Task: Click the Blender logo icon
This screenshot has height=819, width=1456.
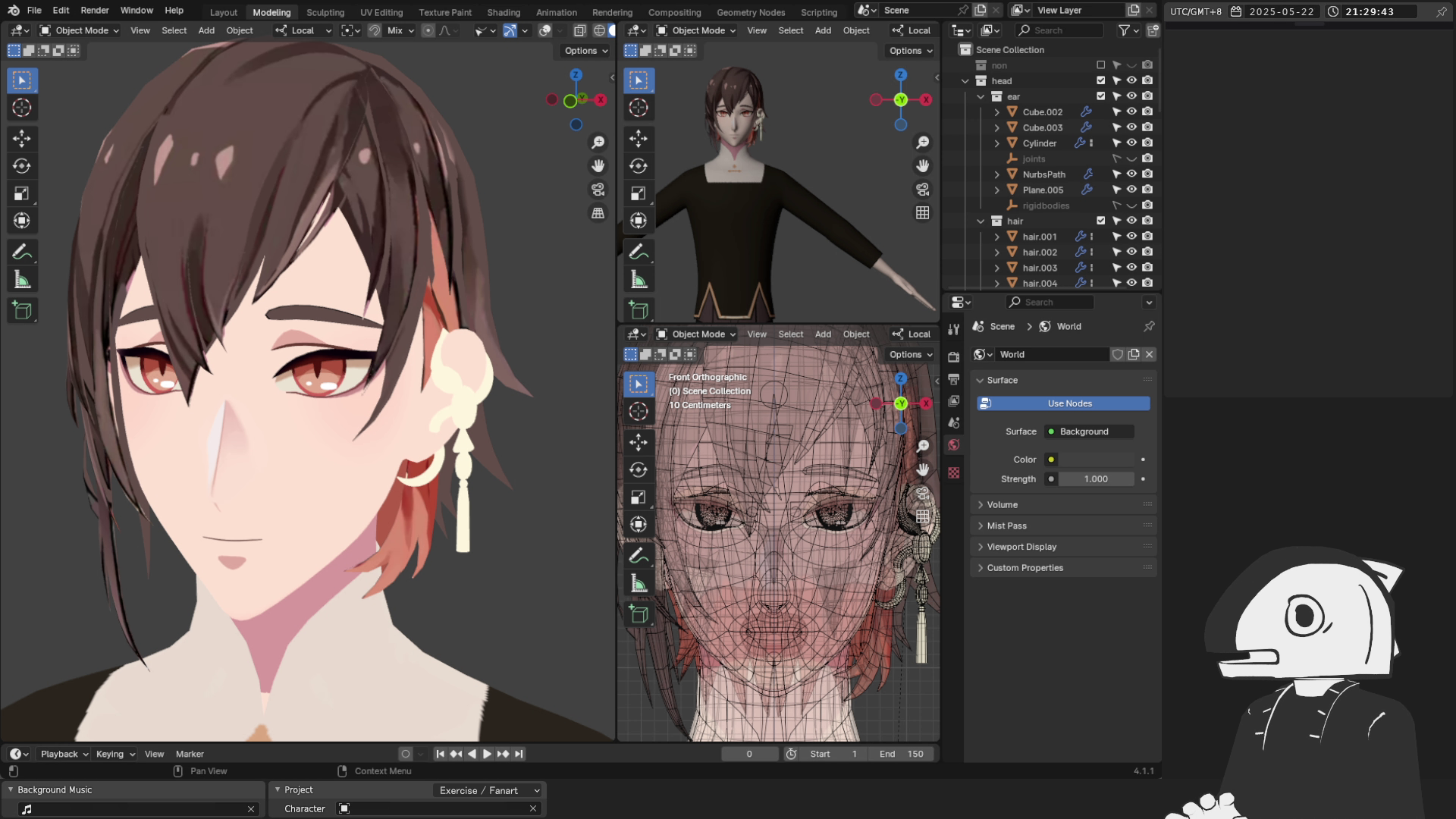Action: click(x=13, y=11)
